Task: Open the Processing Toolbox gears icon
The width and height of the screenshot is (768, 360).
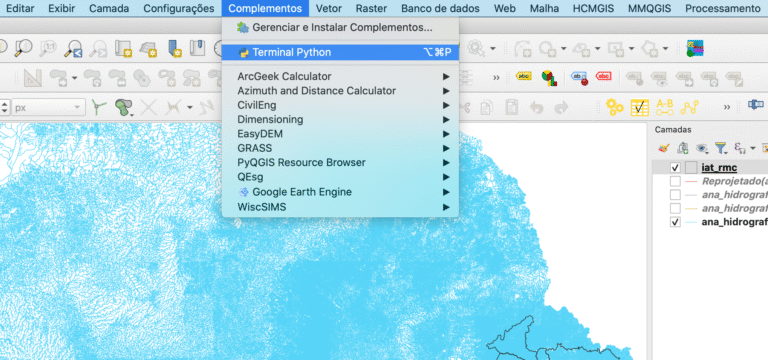Action: coord(614,107)
